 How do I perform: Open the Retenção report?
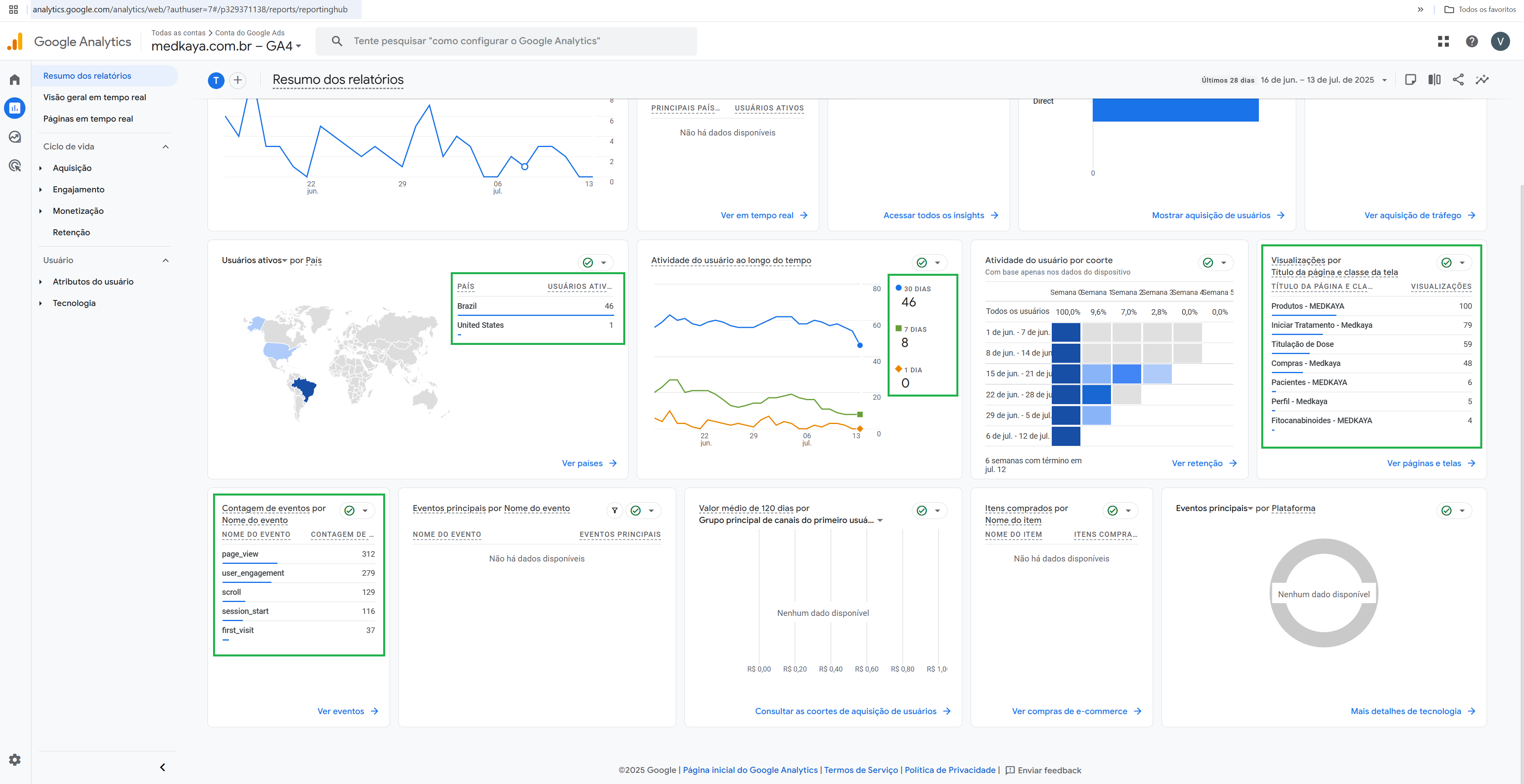pos(72,232)
